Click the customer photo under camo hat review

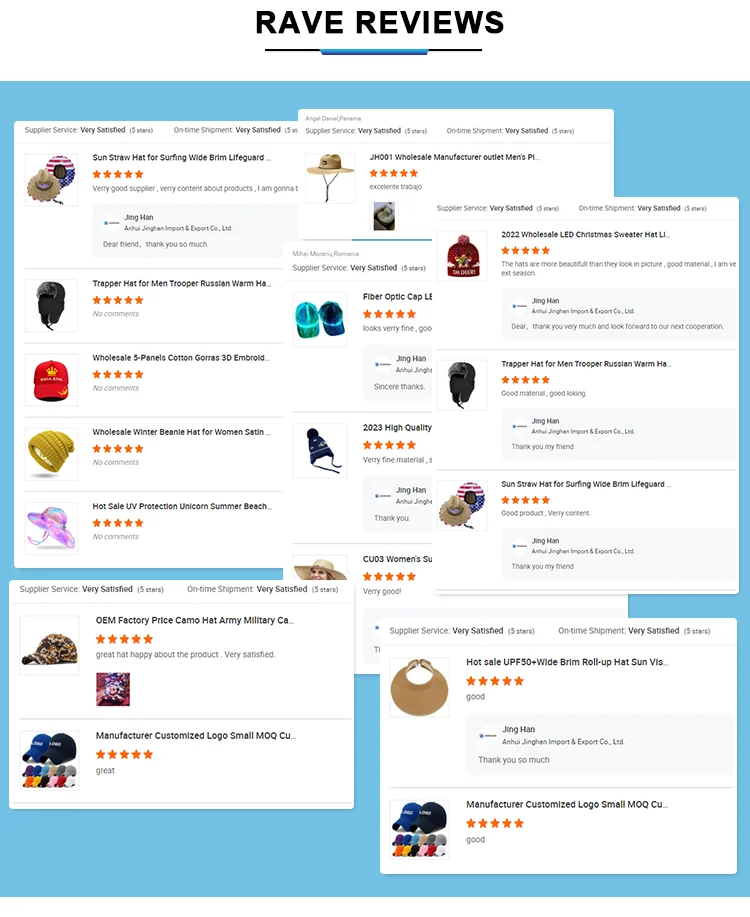coord(113,689)
